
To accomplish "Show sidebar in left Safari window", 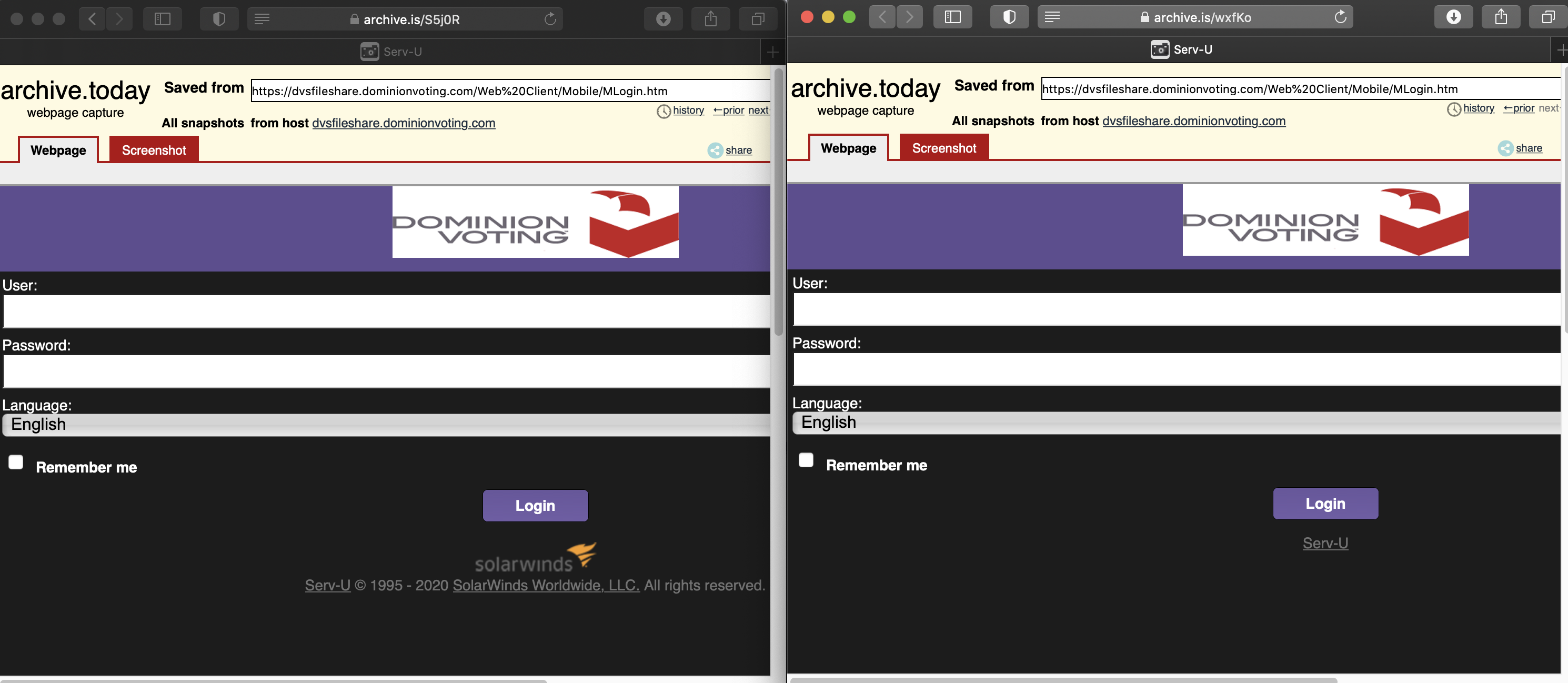I will (163, 19).
